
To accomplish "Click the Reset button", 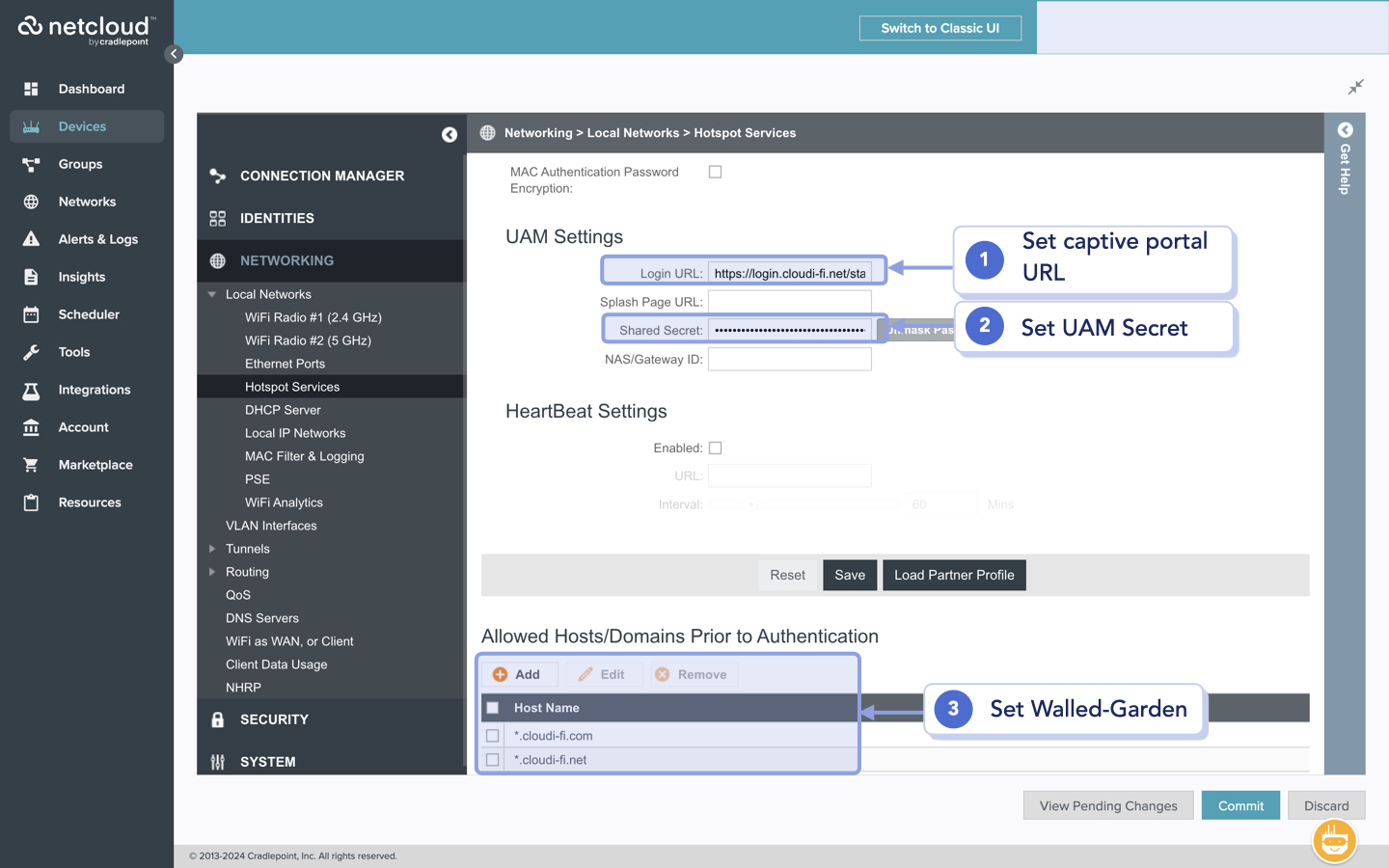I will tap(787, 575).
